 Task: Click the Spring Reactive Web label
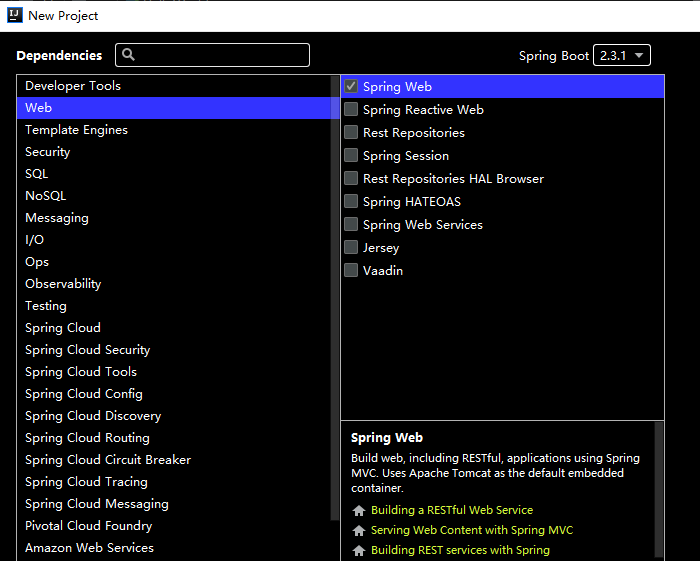click(423, 110)
